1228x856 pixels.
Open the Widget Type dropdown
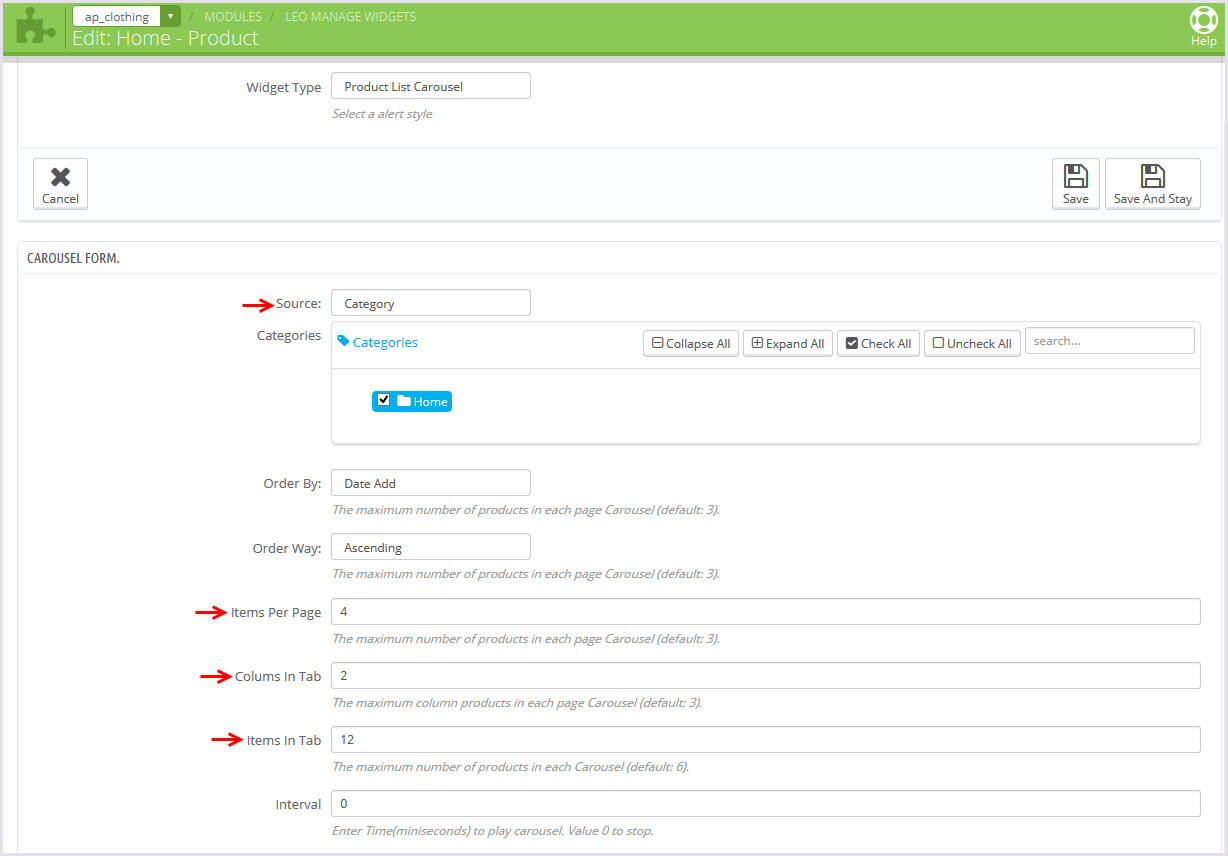tap(430, 87)
